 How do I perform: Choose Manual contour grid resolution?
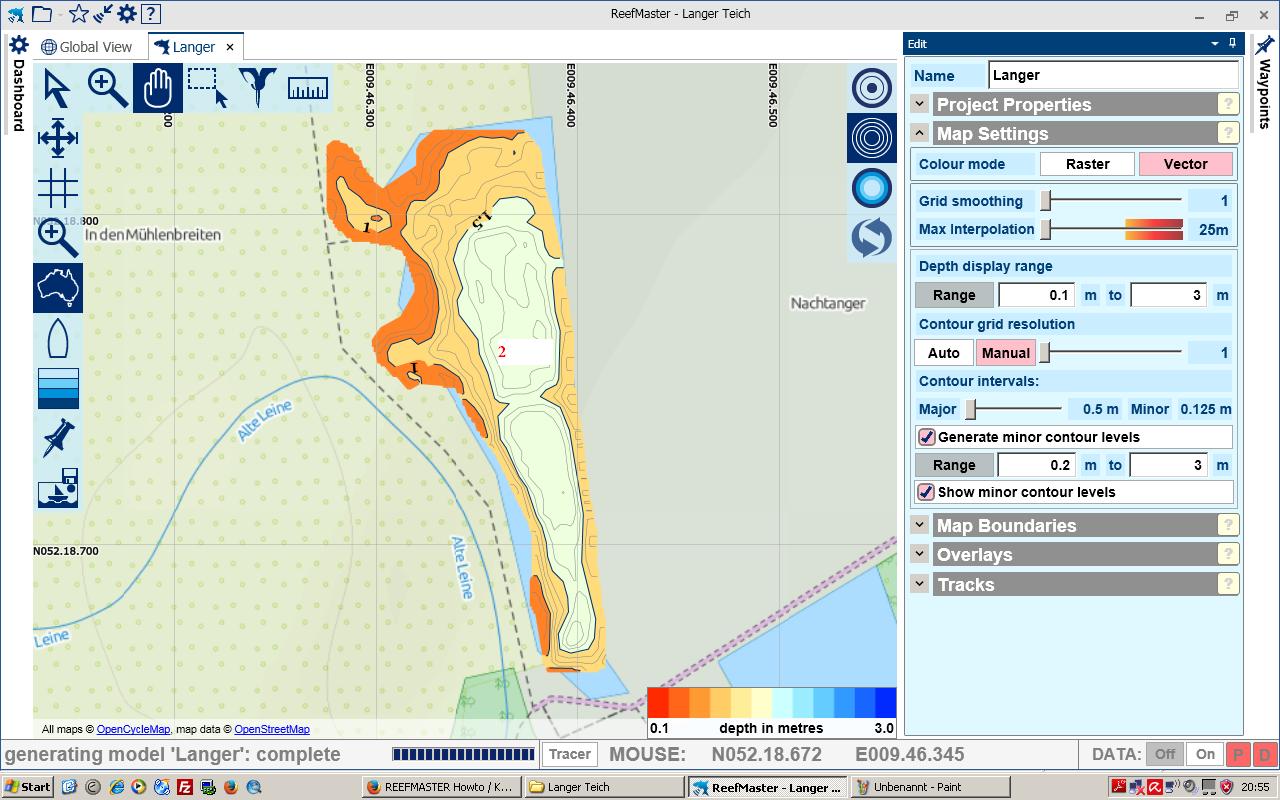click(1006, 353)
